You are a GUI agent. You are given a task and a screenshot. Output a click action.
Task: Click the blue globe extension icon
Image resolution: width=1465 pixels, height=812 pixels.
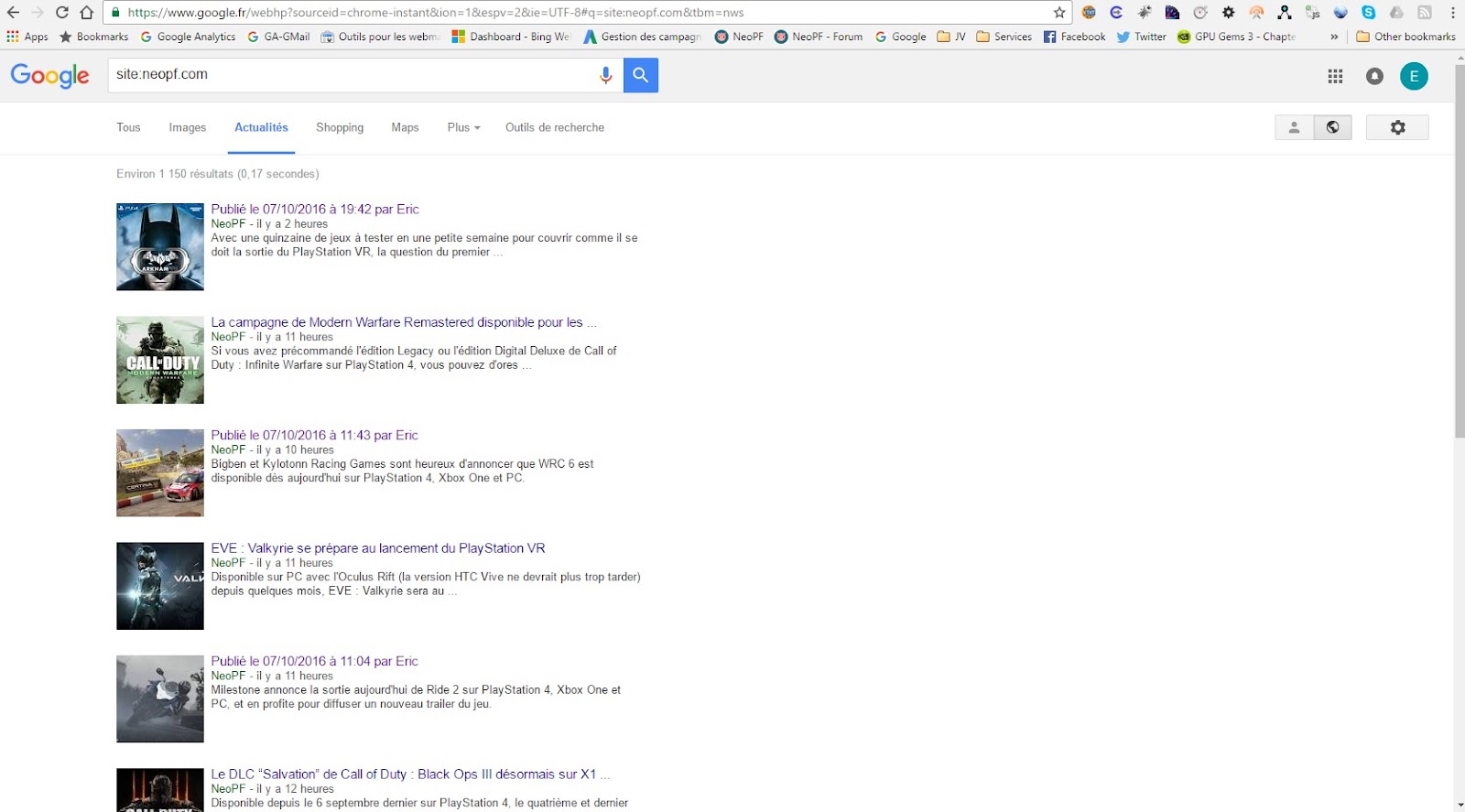(1340, 13)
